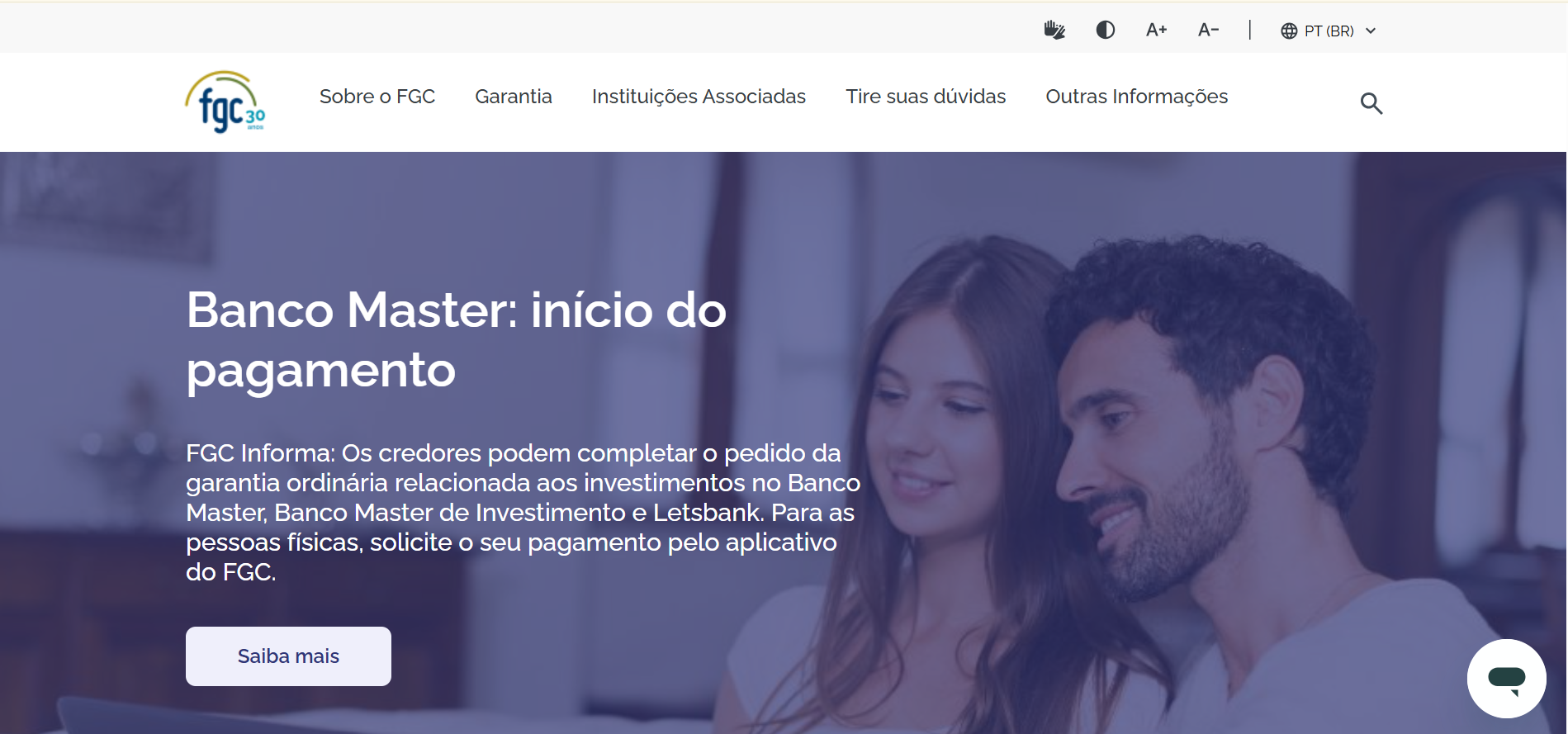1568x734 pixels.
Task: Decrease font size with A- icon
Action: 1208,31
